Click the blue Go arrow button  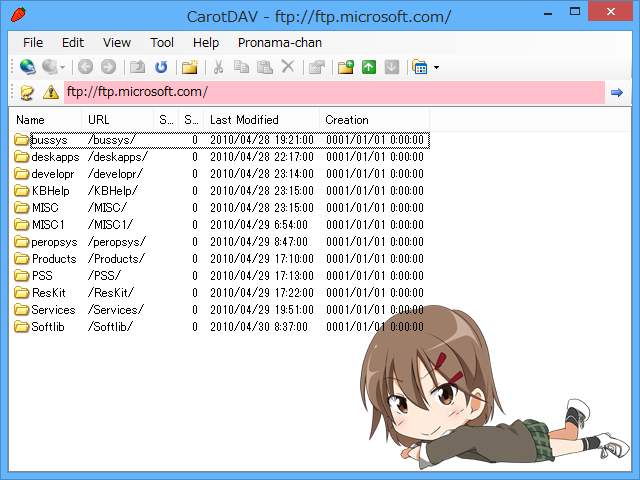click(617, 93)
